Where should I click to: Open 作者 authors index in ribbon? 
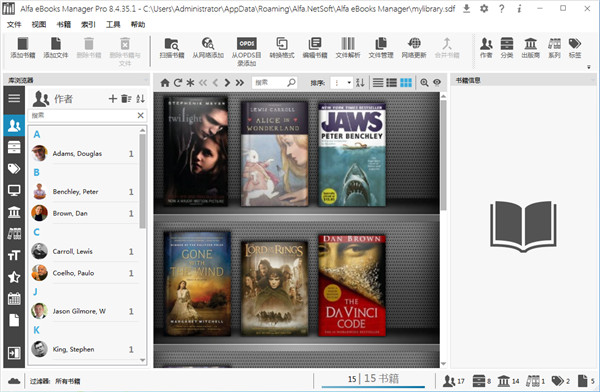tap(486, 48)
